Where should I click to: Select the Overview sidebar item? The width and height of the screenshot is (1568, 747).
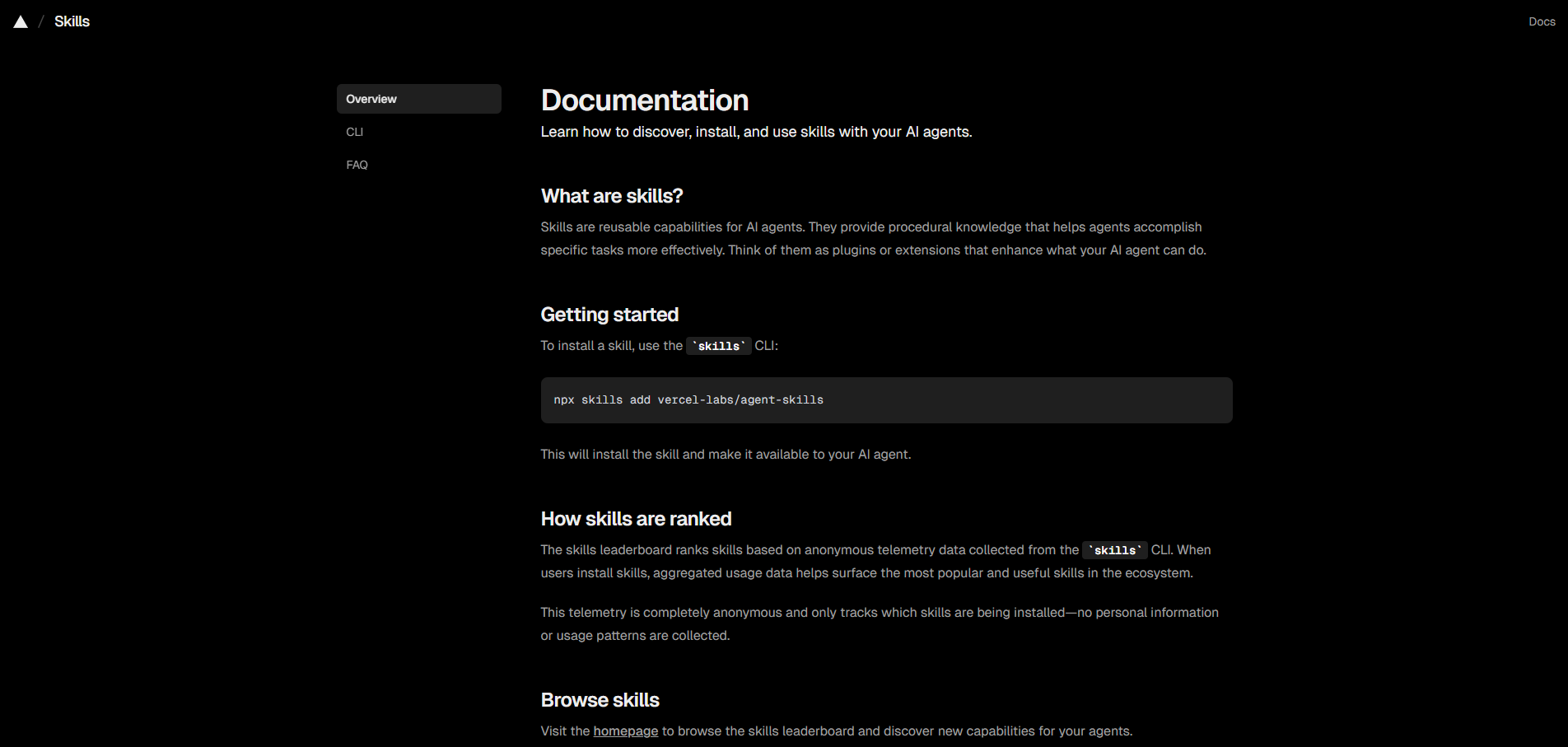coord(418,99)
